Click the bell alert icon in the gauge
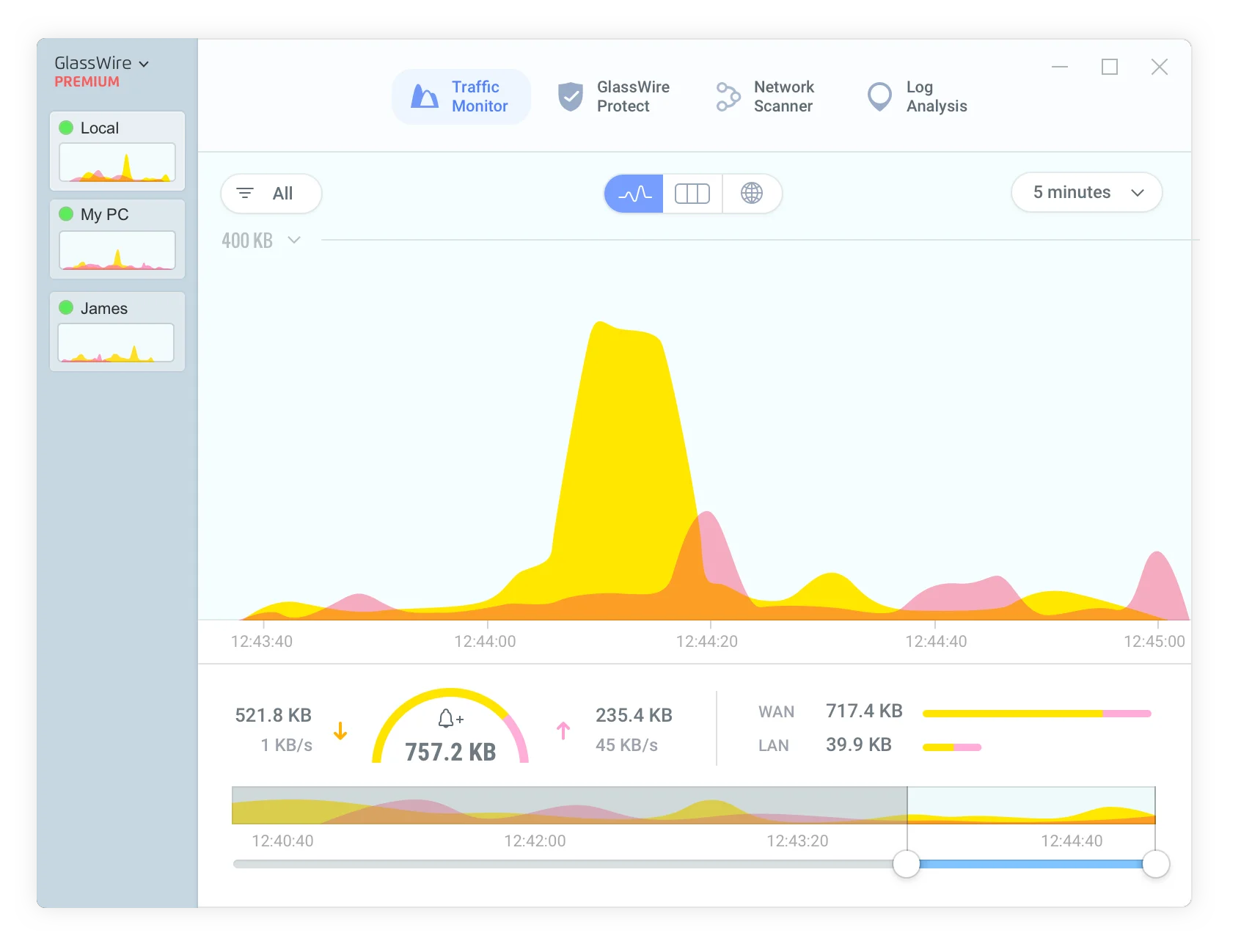The image size is (1241, 952). coord(447,718)
